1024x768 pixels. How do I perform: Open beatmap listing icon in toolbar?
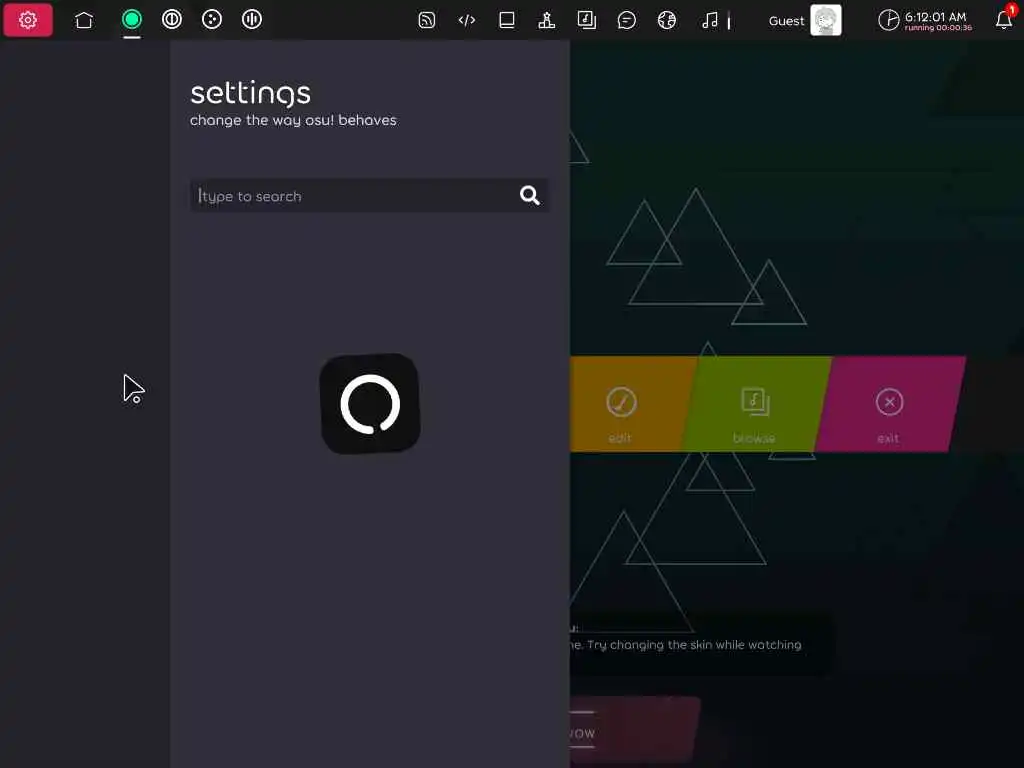tap(586, 20)
